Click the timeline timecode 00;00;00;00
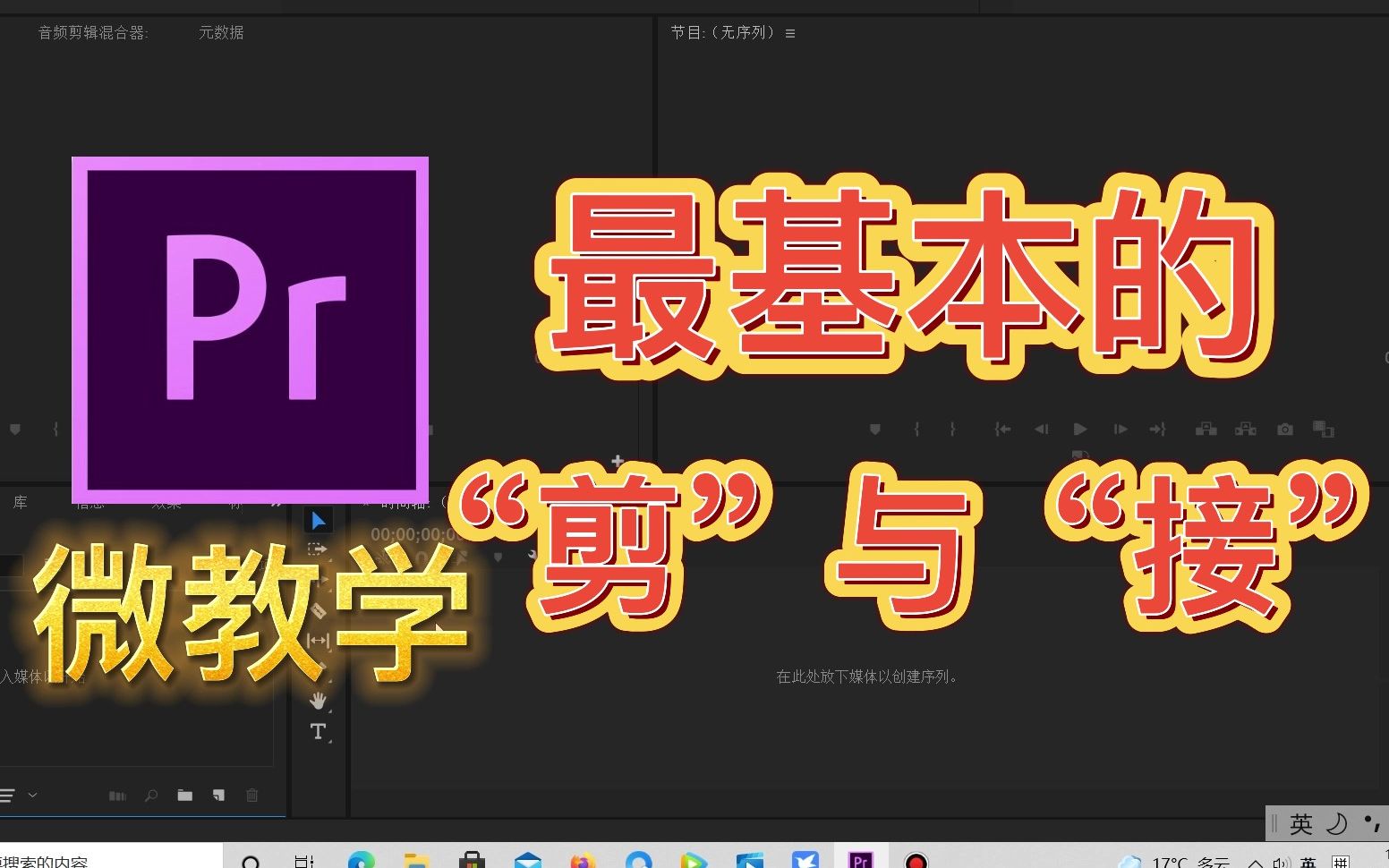Screen dimensions: 1389x868 [413, 534]
